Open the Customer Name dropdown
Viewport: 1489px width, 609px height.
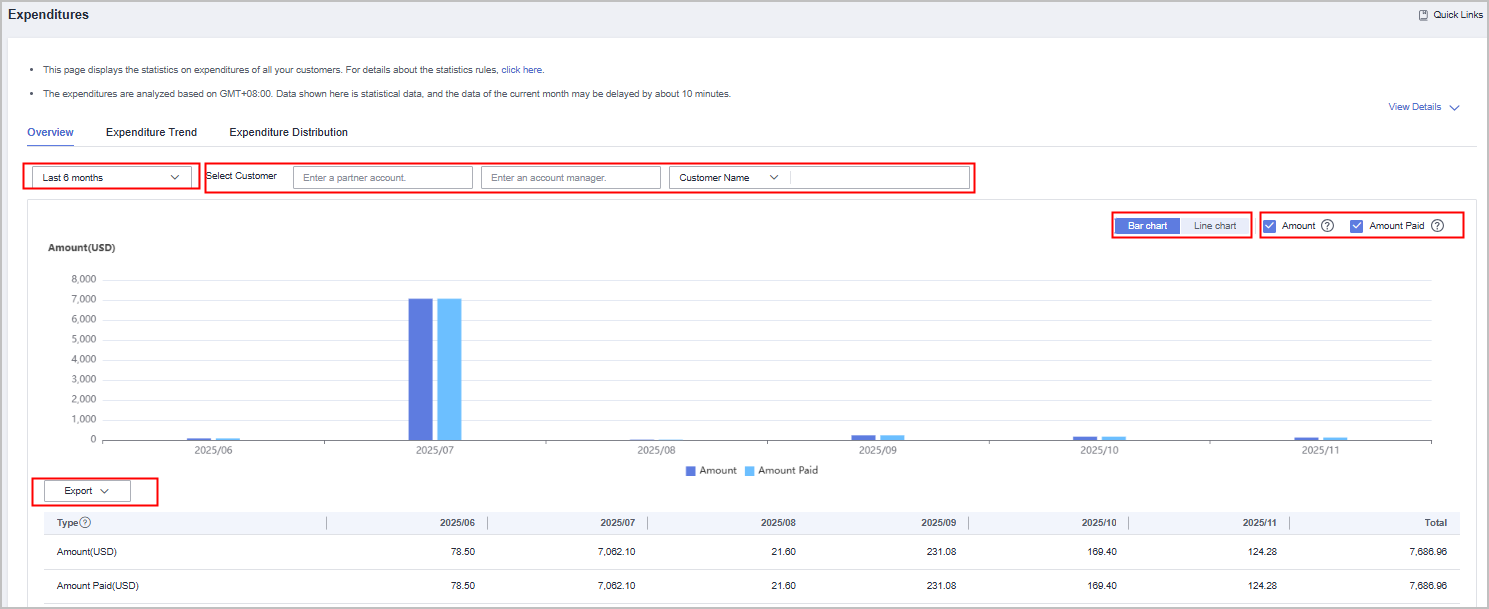point(729,178)
